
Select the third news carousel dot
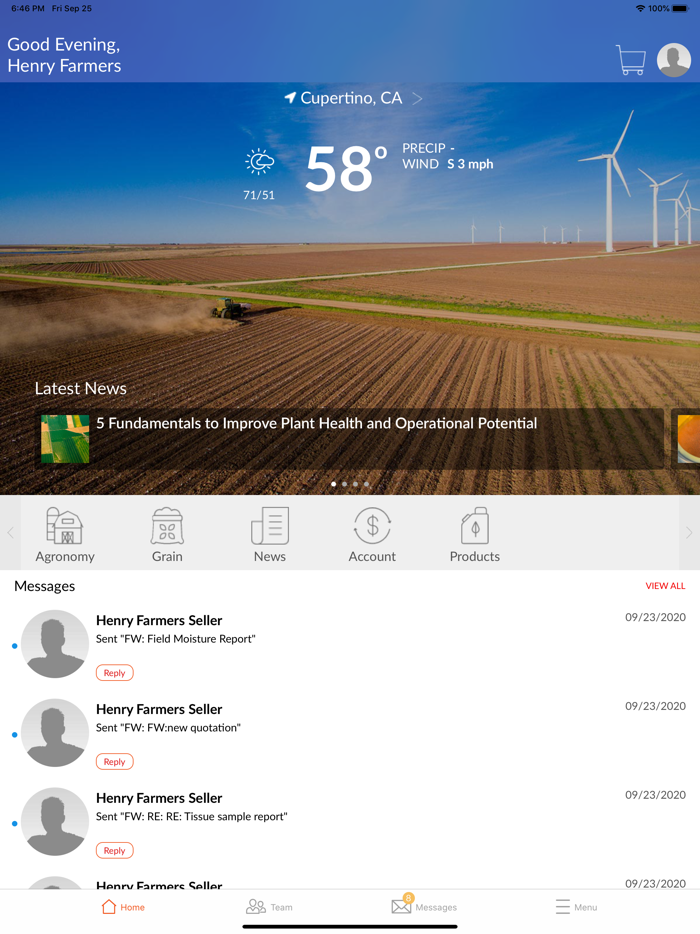356,484
